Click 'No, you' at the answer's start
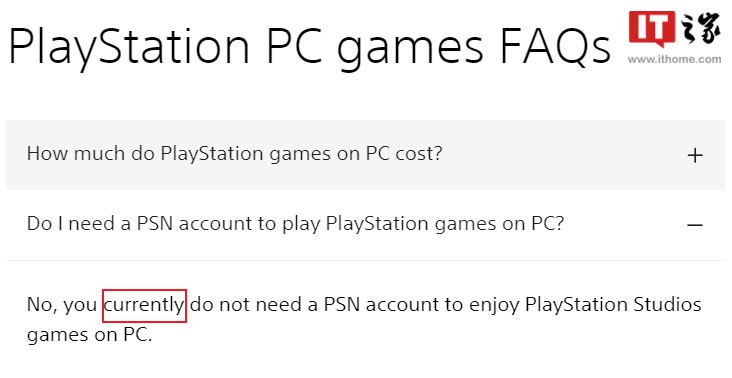 point(62,305)
